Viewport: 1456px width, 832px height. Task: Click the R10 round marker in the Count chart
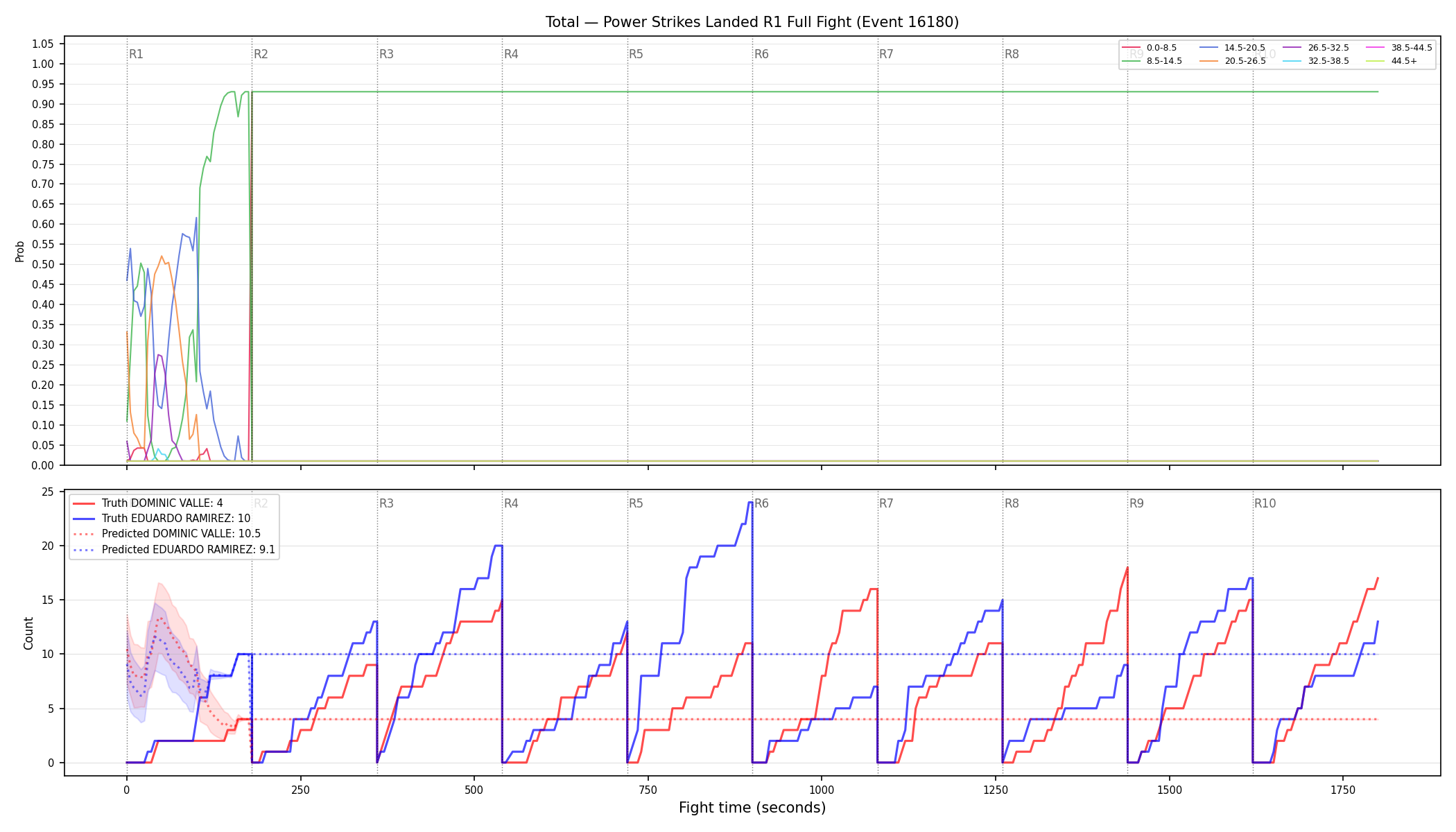[1265, 503]
